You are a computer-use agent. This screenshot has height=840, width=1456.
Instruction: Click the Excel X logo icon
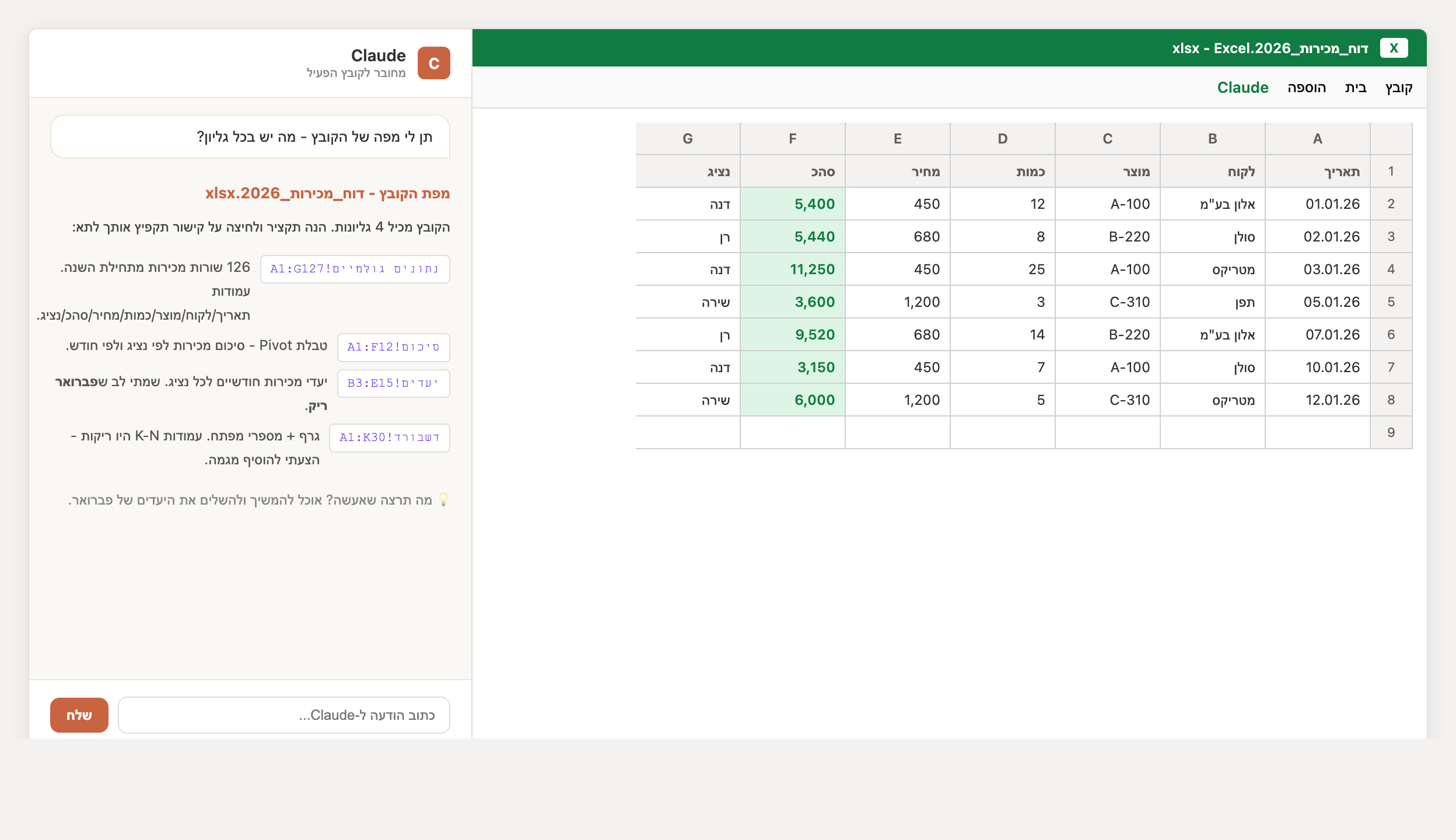[1394, 48]
